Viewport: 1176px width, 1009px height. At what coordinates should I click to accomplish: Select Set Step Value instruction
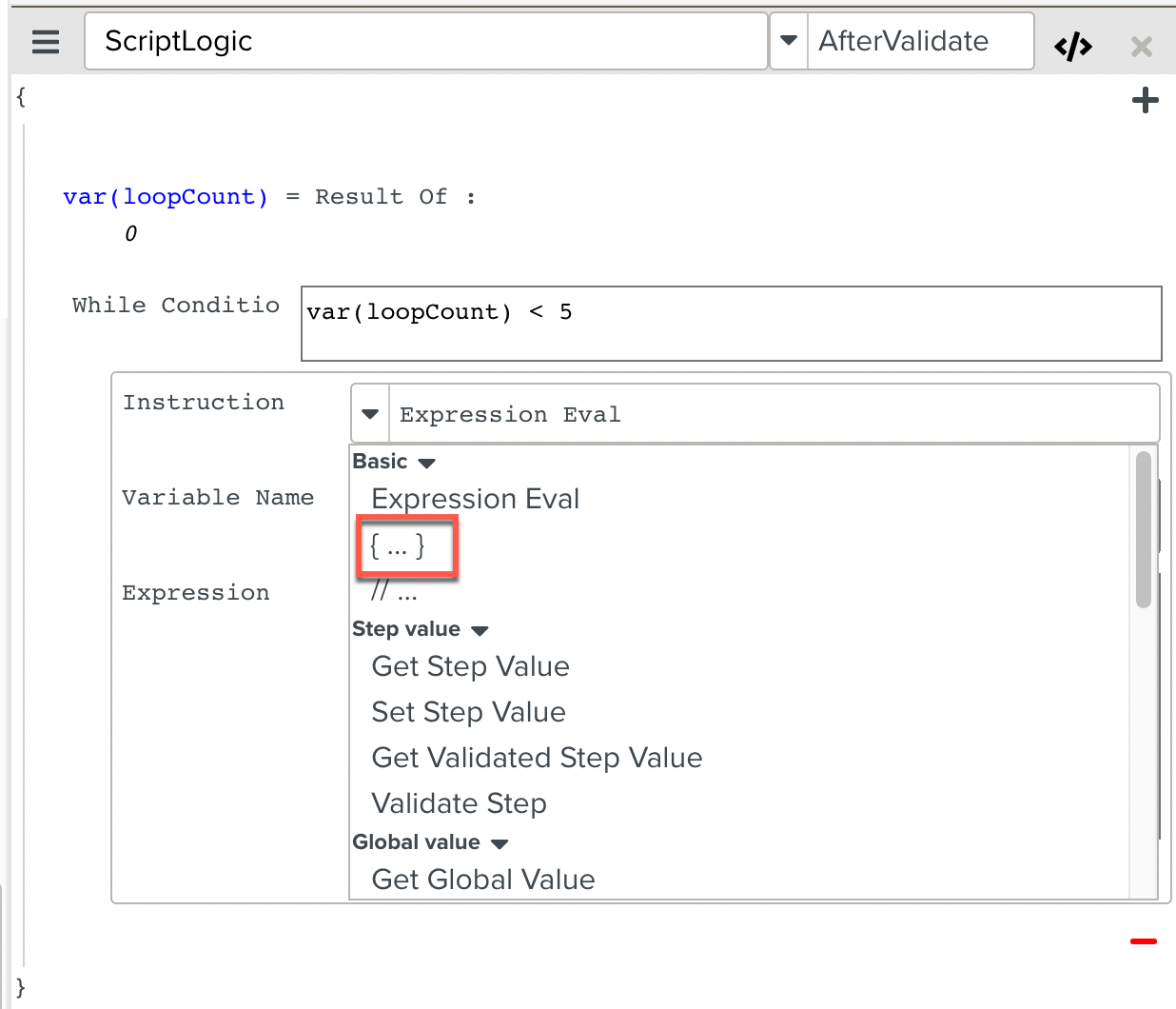coord(468,712)
